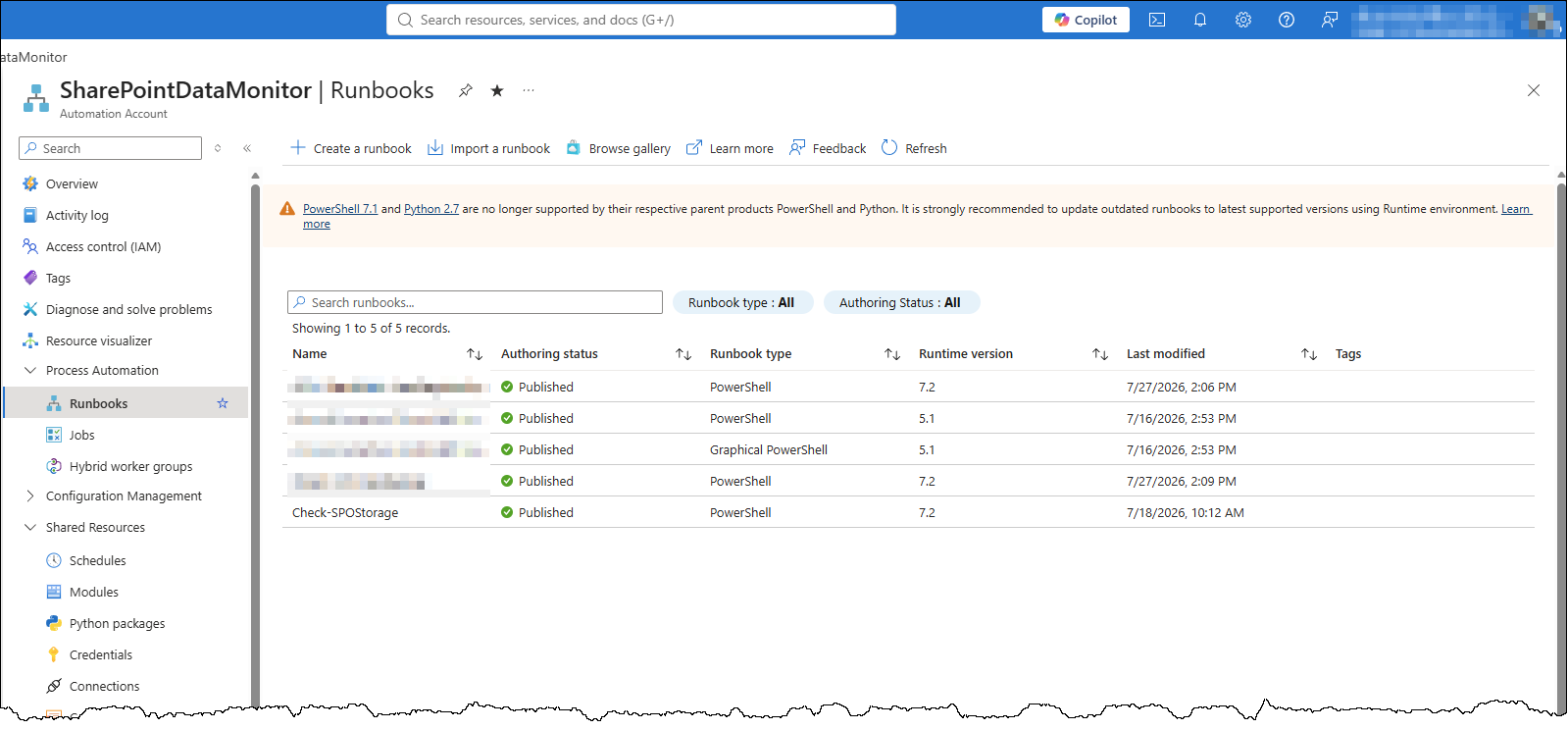Collapse the sidebar menu with double chevron
Screen dimensions: 1568x730
(x=247, y=148)
